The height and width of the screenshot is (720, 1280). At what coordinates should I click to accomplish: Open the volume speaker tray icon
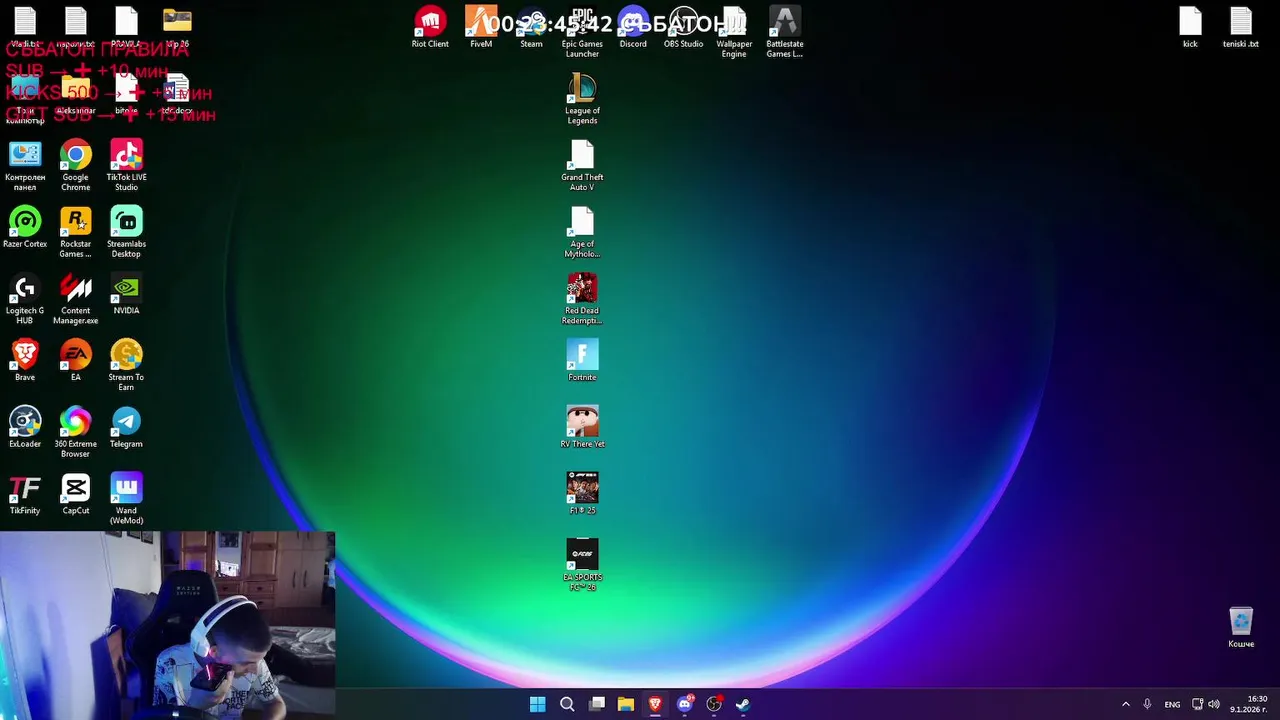pos(1214,704)
